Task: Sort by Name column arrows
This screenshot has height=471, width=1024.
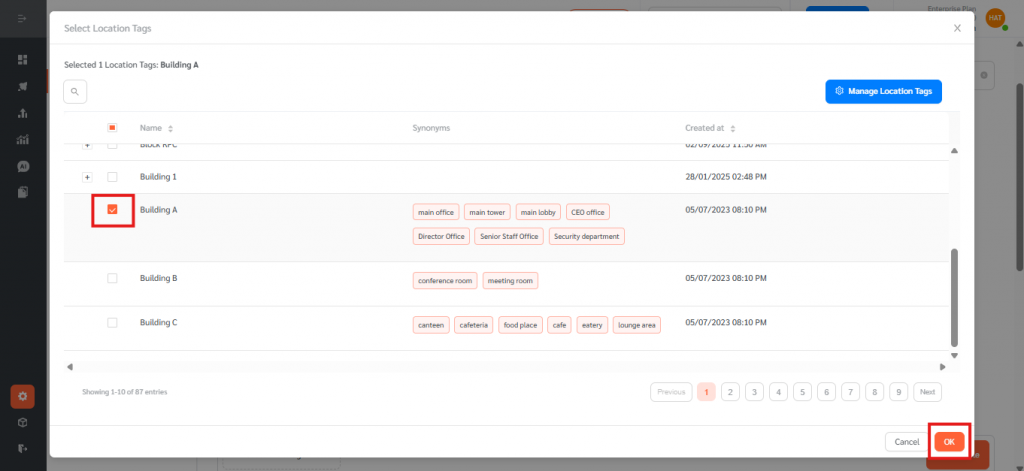Action: [170, 129]
